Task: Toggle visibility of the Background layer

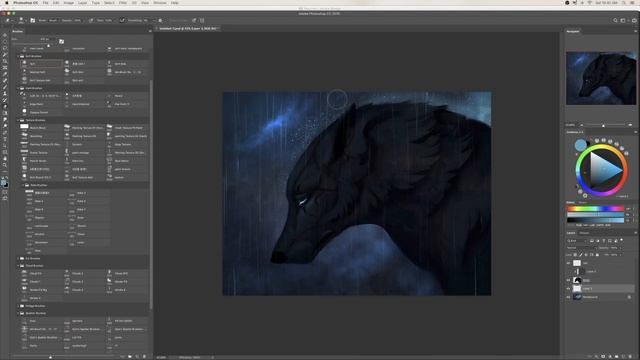Action: click(568, 297)
